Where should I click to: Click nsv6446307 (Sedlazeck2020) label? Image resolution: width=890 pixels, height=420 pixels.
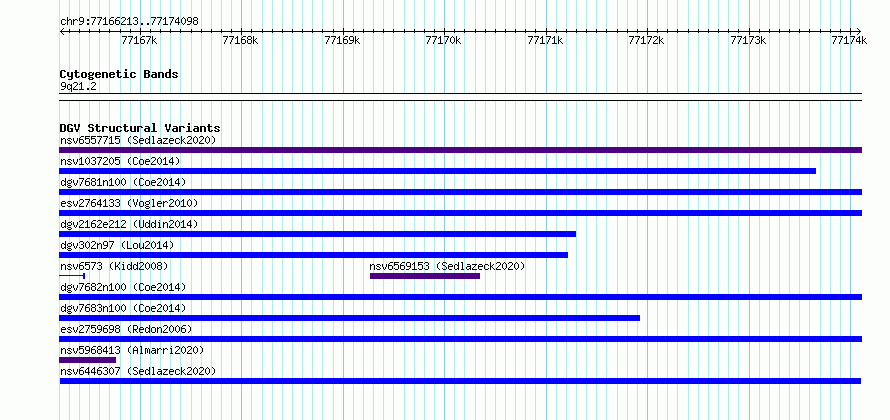tap(138, 371)
